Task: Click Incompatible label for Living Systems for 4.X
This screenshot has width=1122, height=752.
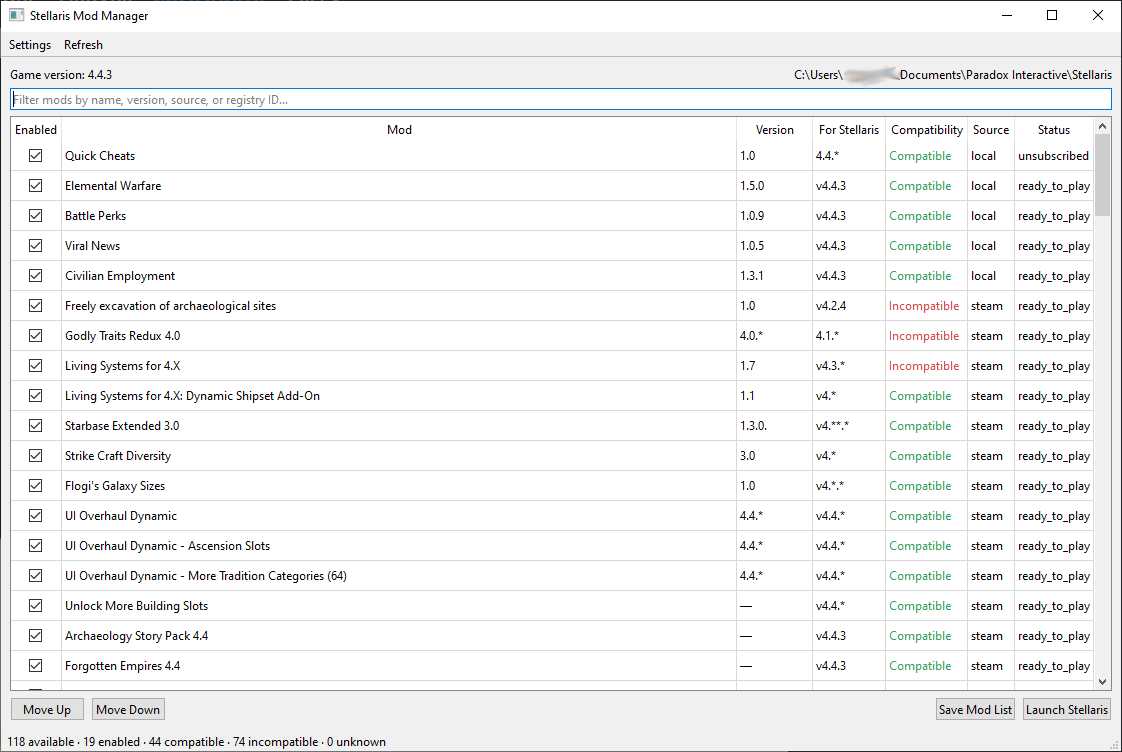Action: (x=924, y=366)
